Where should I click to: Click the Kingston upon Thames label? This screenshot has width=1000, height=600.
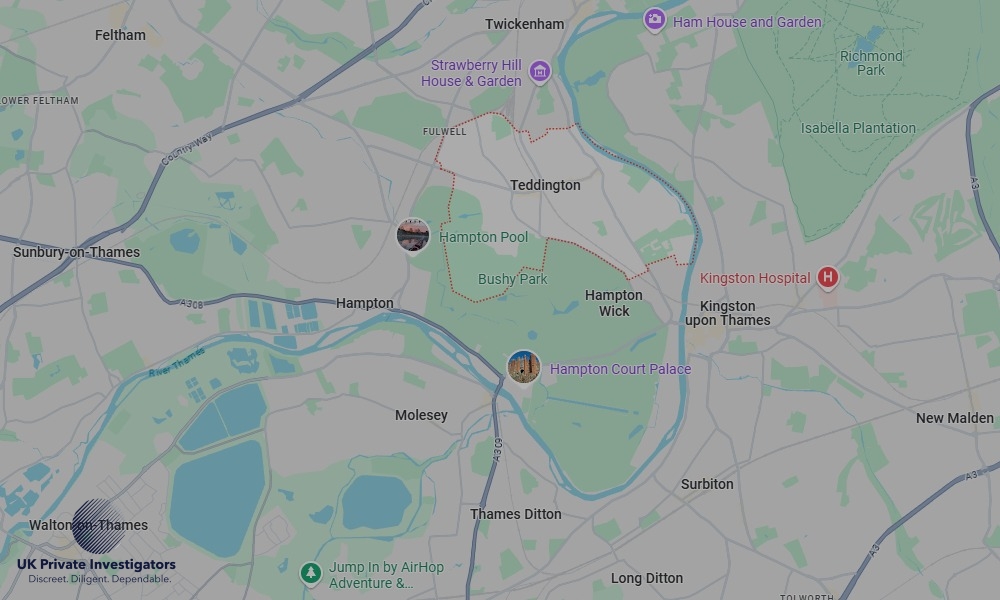tap(727, 313)
